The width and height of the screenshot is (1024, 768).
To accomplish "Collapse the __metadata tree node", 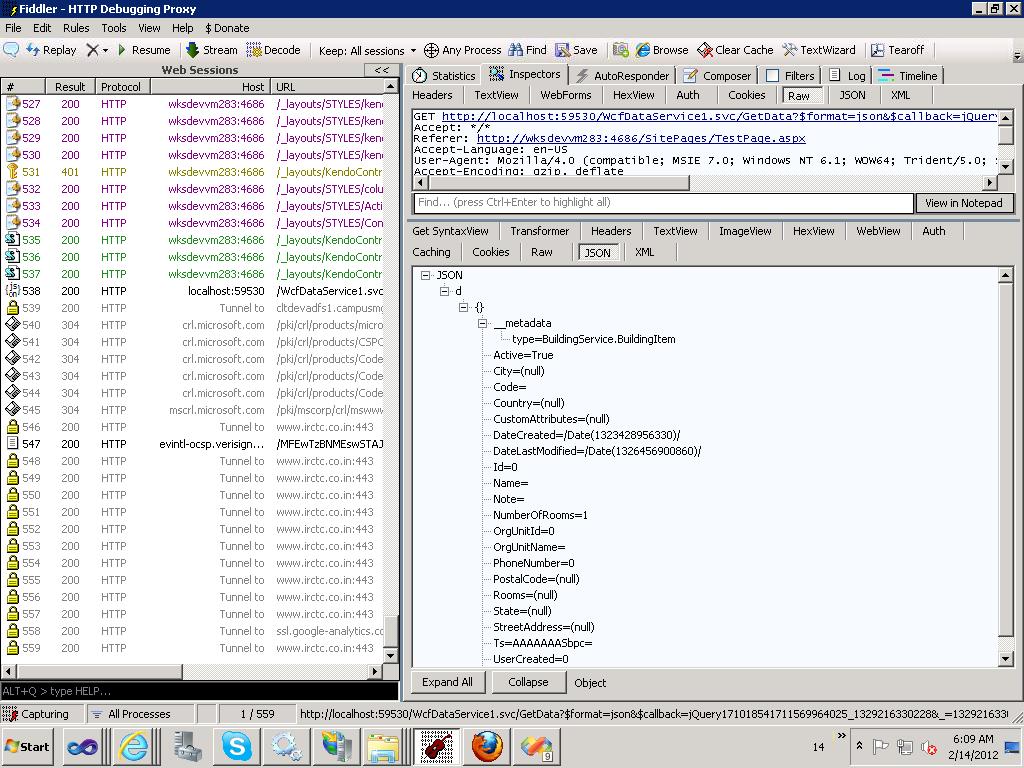I will (x=483, y=323).
